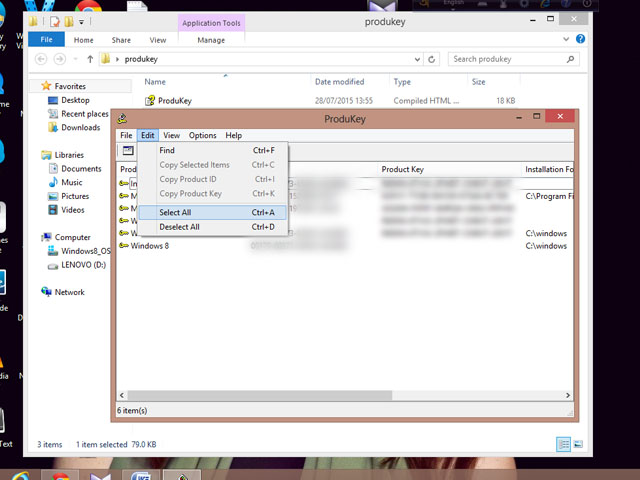The width and height of the screenshot is (640, 480).
Task: Switch Explorer to details view icon
Action: point(563,444)
